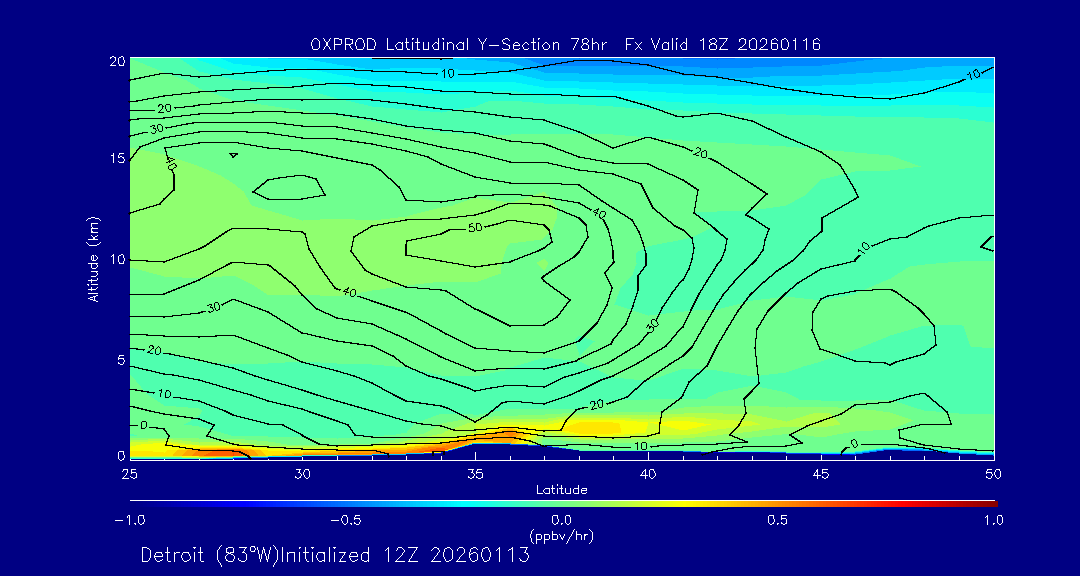
Task: Click the "(ppbv/hr)" units label
Action: coord(561,535)
